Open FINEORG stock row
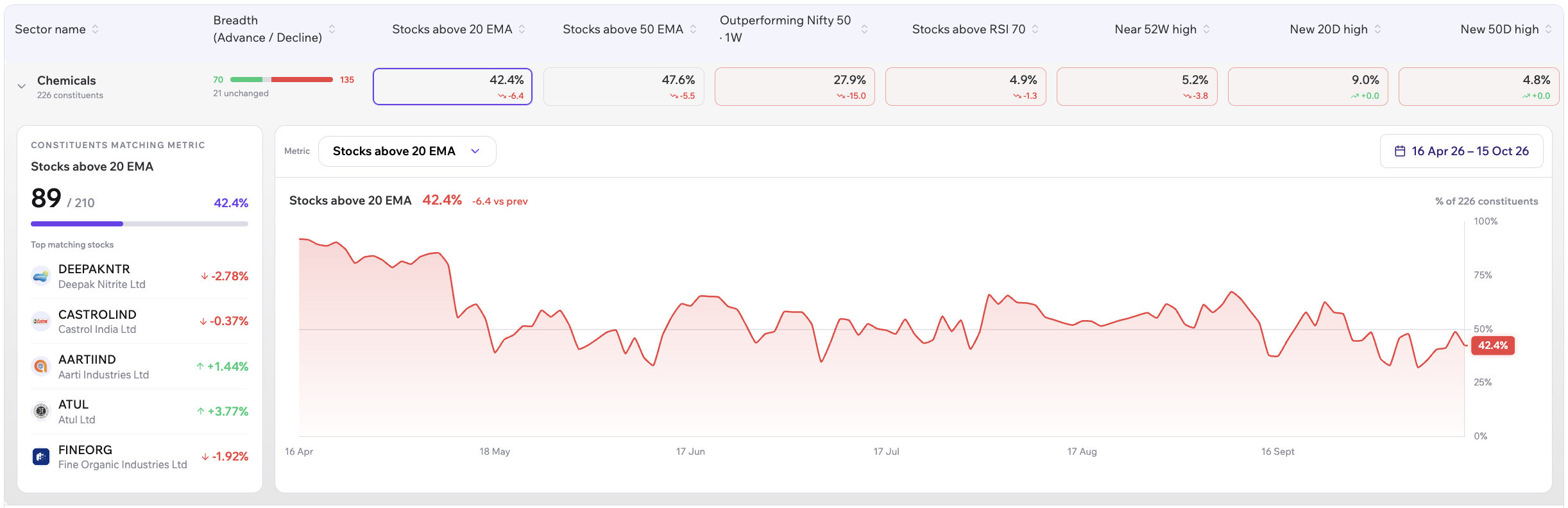The height and width of the screenshot is (508, 1568). [140, 457]
